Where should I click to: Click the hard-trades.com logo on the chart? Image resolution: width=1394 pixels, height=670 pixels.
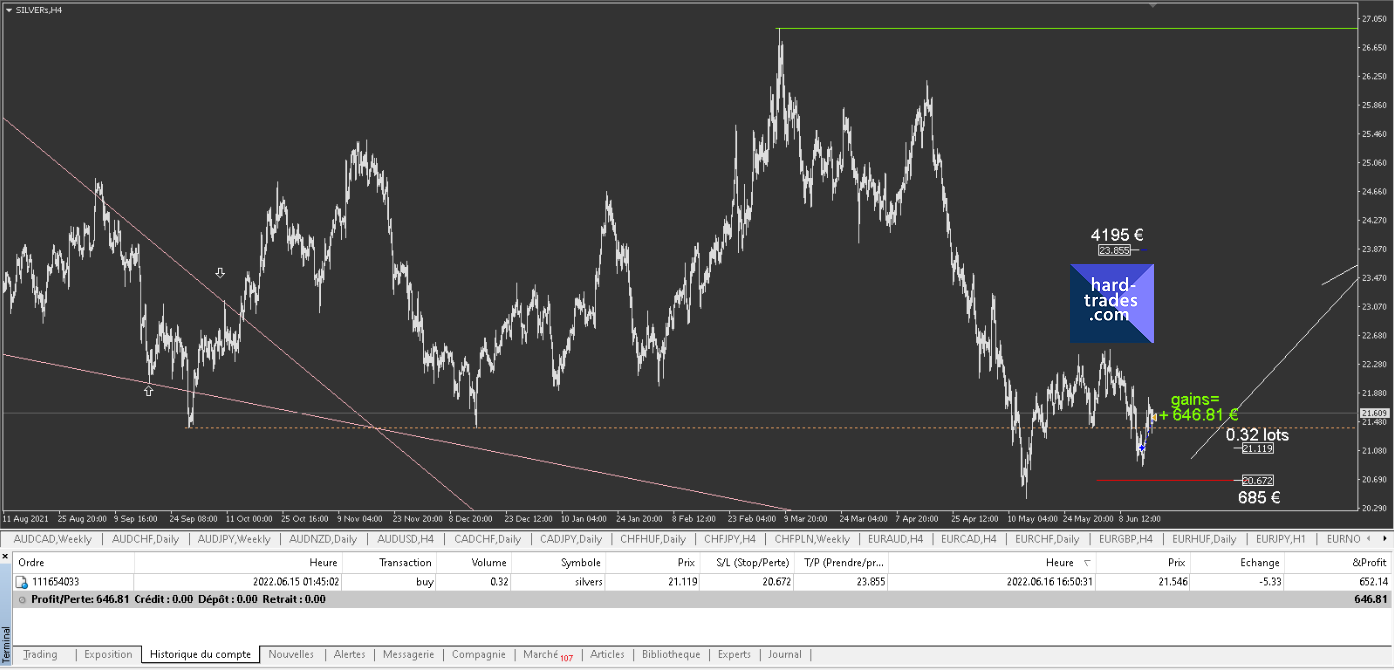(x=1111, y=303)
